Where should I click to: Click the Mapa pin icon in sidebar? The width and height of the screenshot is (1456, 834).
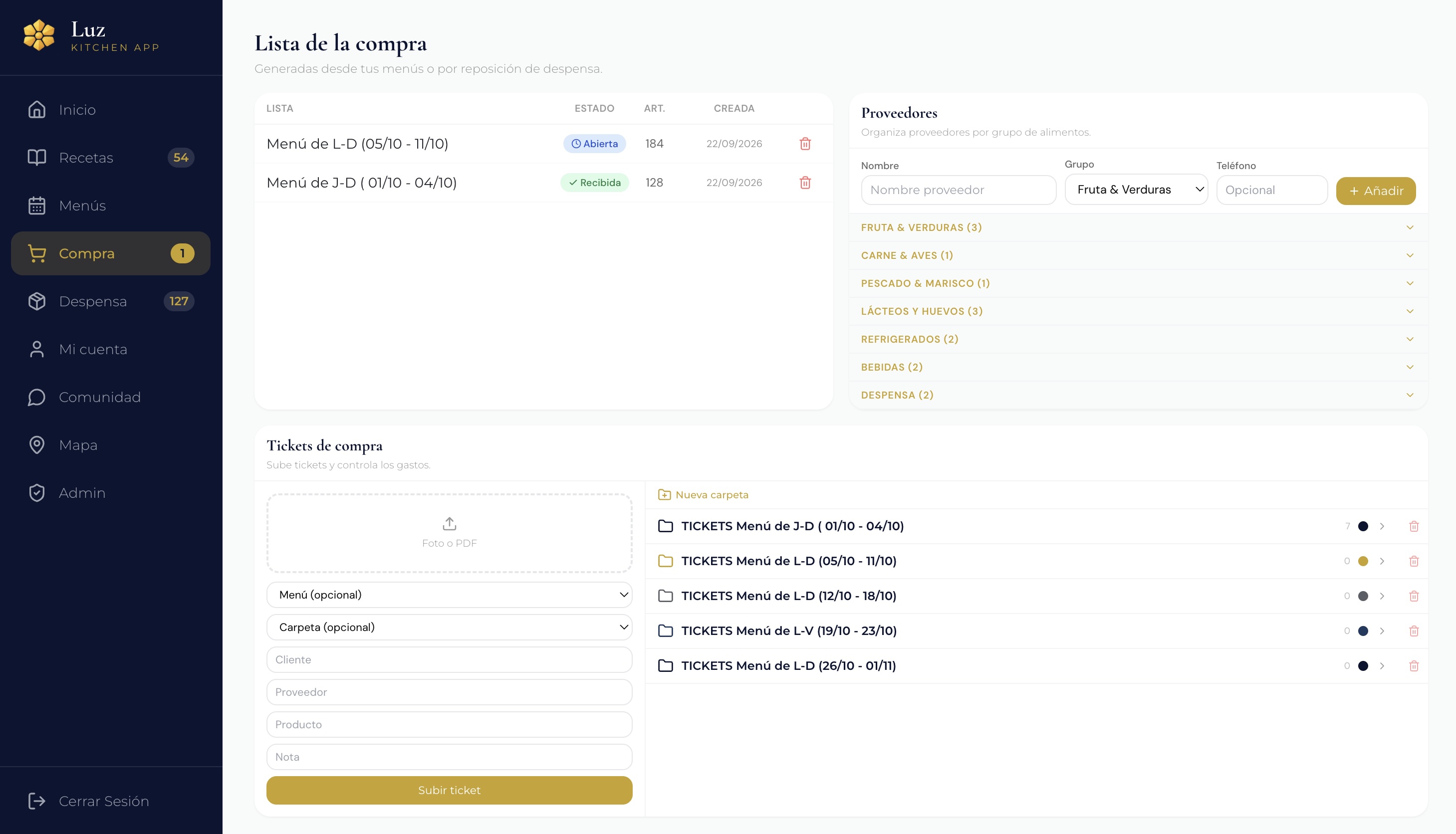[x=36, y=445]
